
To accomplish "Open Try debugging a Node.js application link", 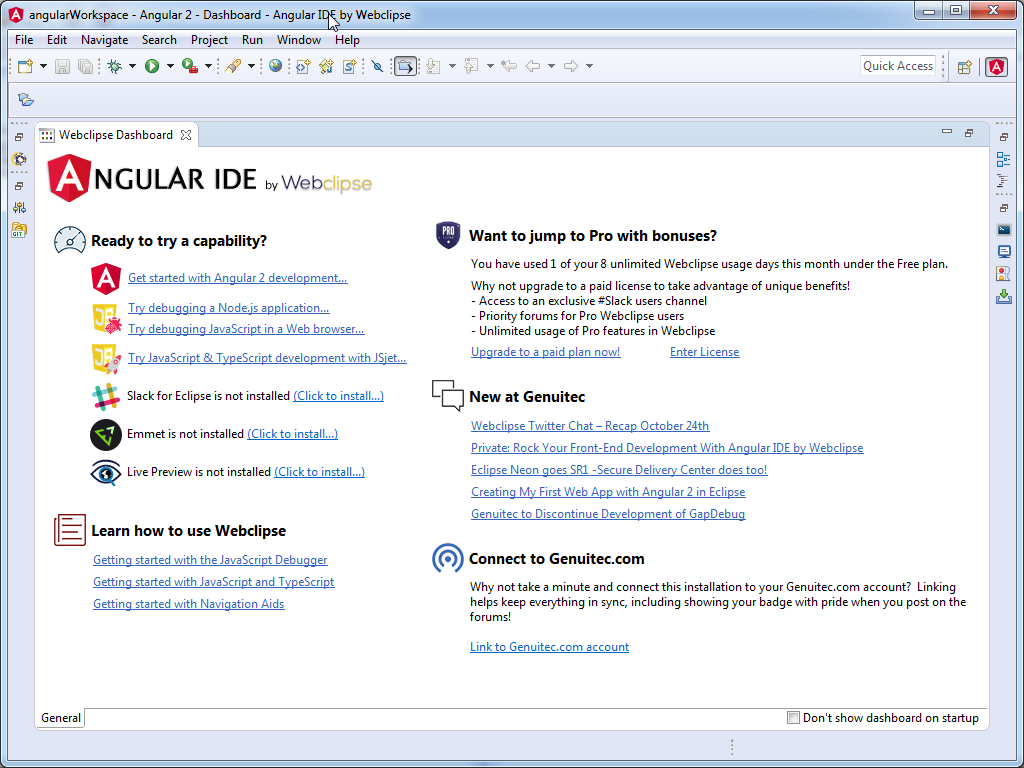I will (229, 308).
